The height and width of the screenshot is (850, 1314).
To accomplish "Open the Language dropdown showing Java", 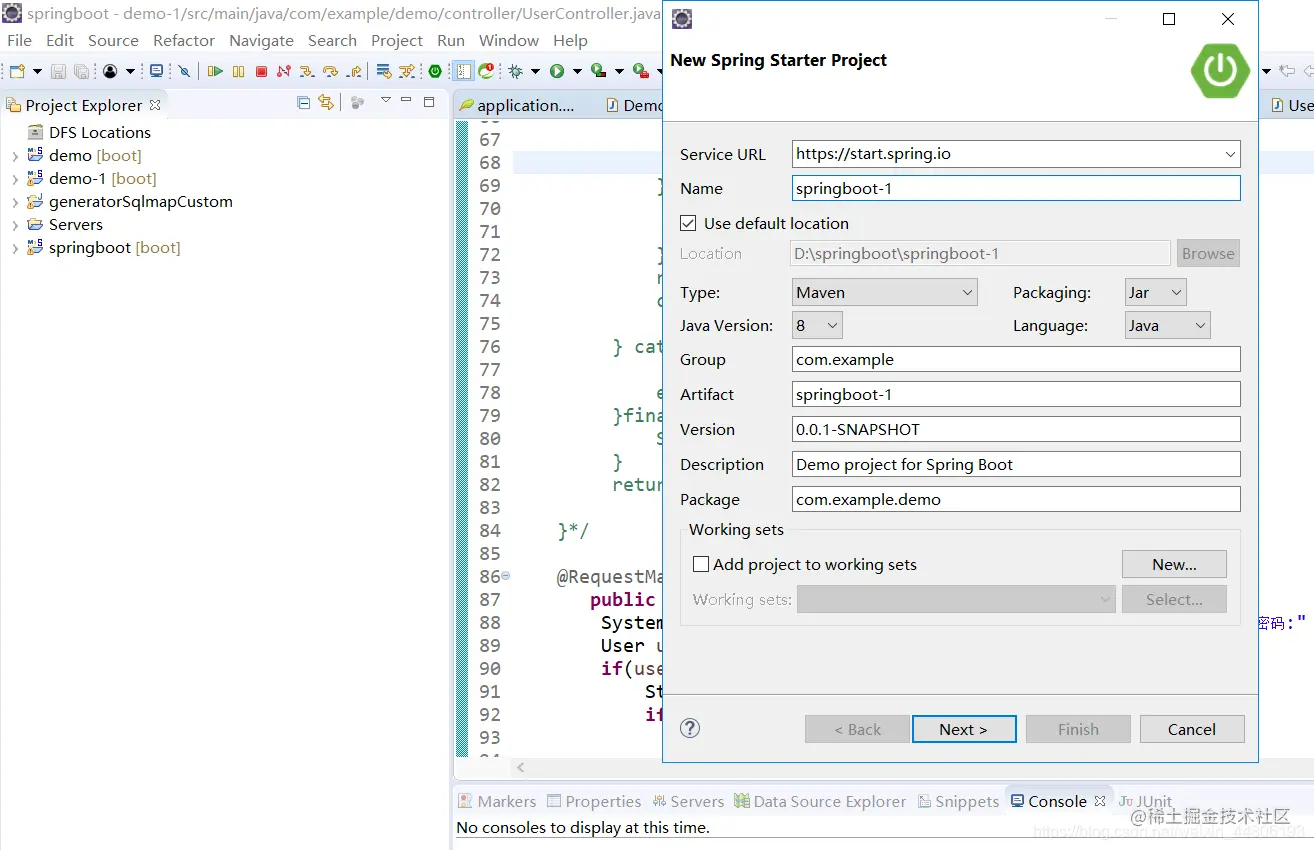I will [1167, 325].
